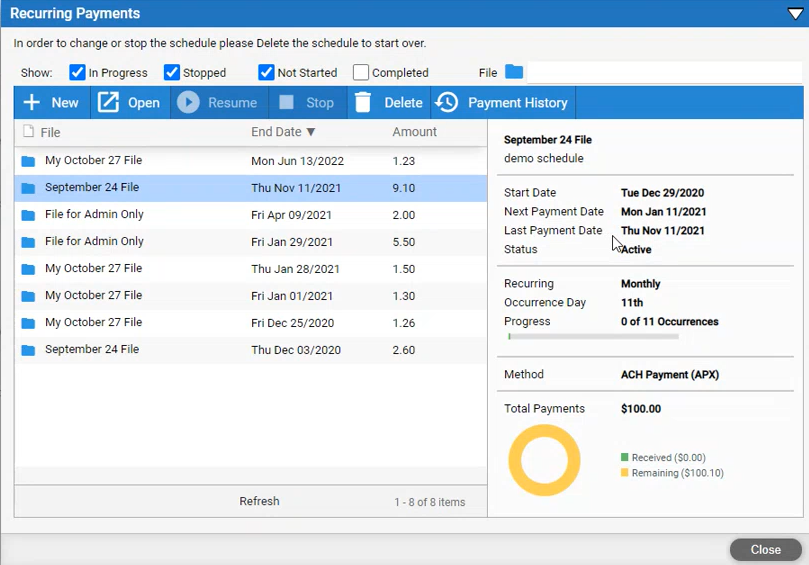Click the Payment History toolbar label
This screenshot has width=809, height=565.
tap(518, 103)
